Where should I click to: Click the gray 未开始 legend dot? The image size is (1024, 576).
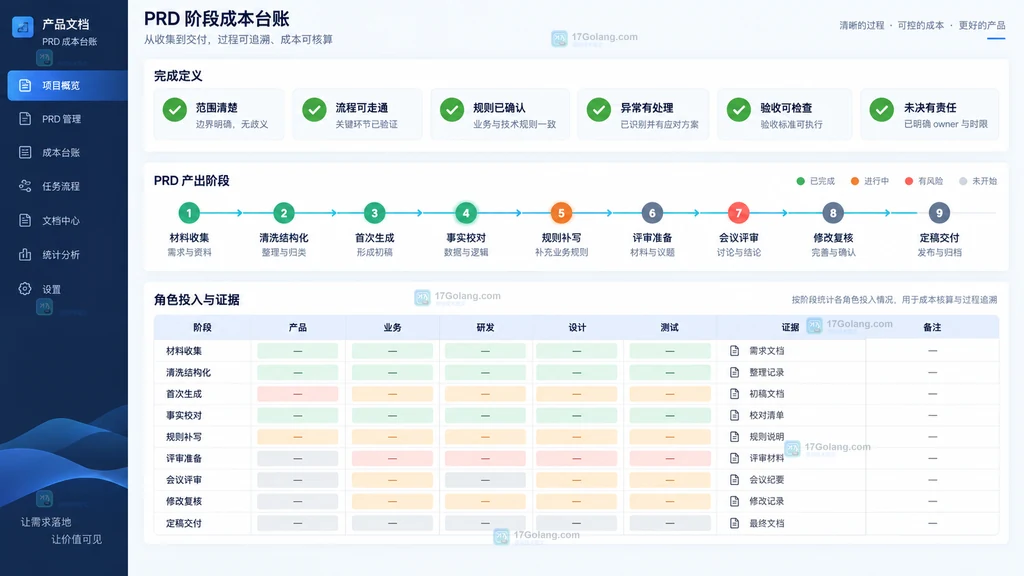(x=963, y=182)
